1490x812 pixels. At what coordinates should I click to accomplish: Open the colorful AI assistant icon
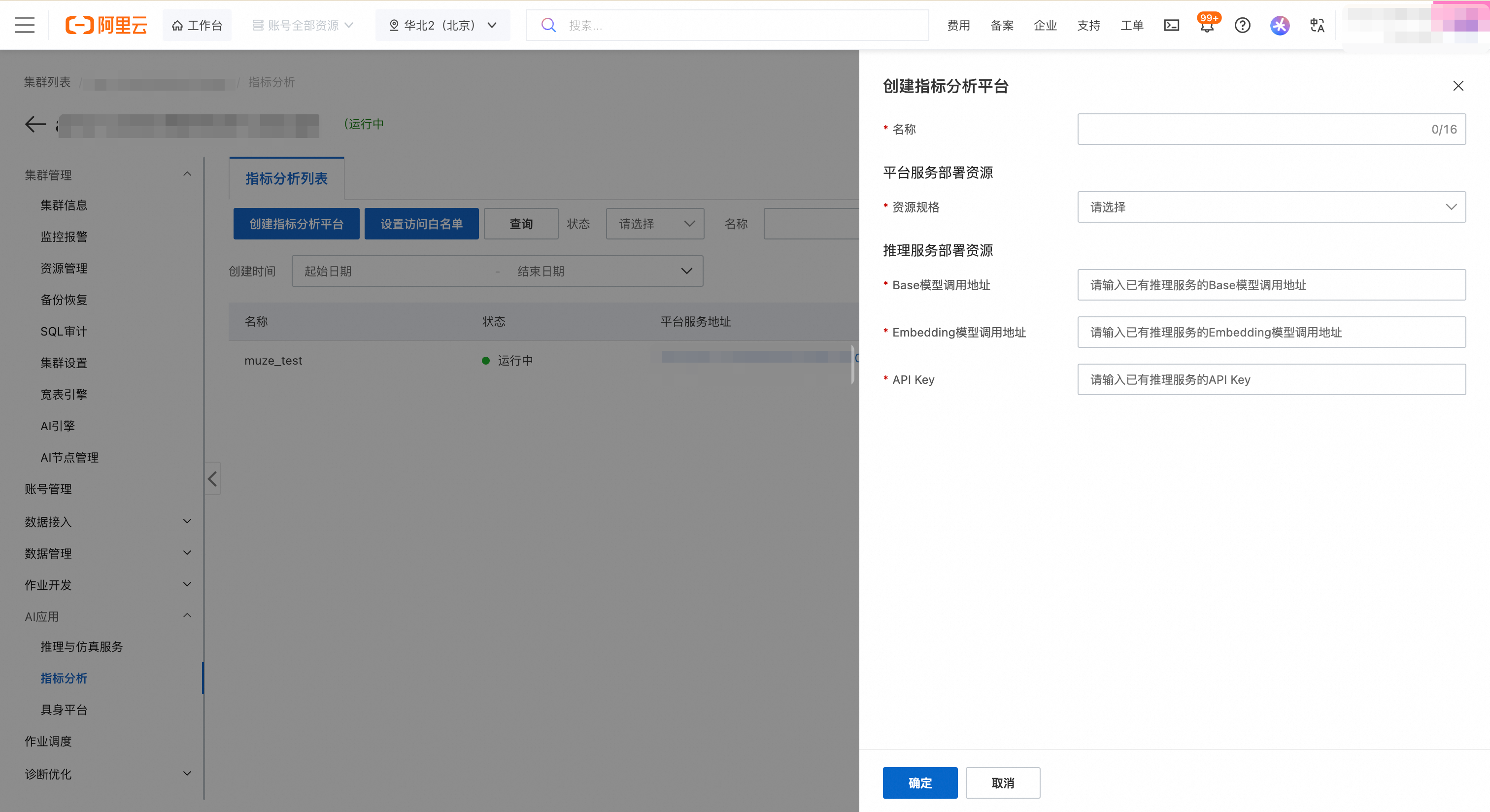coord(1280,25)
